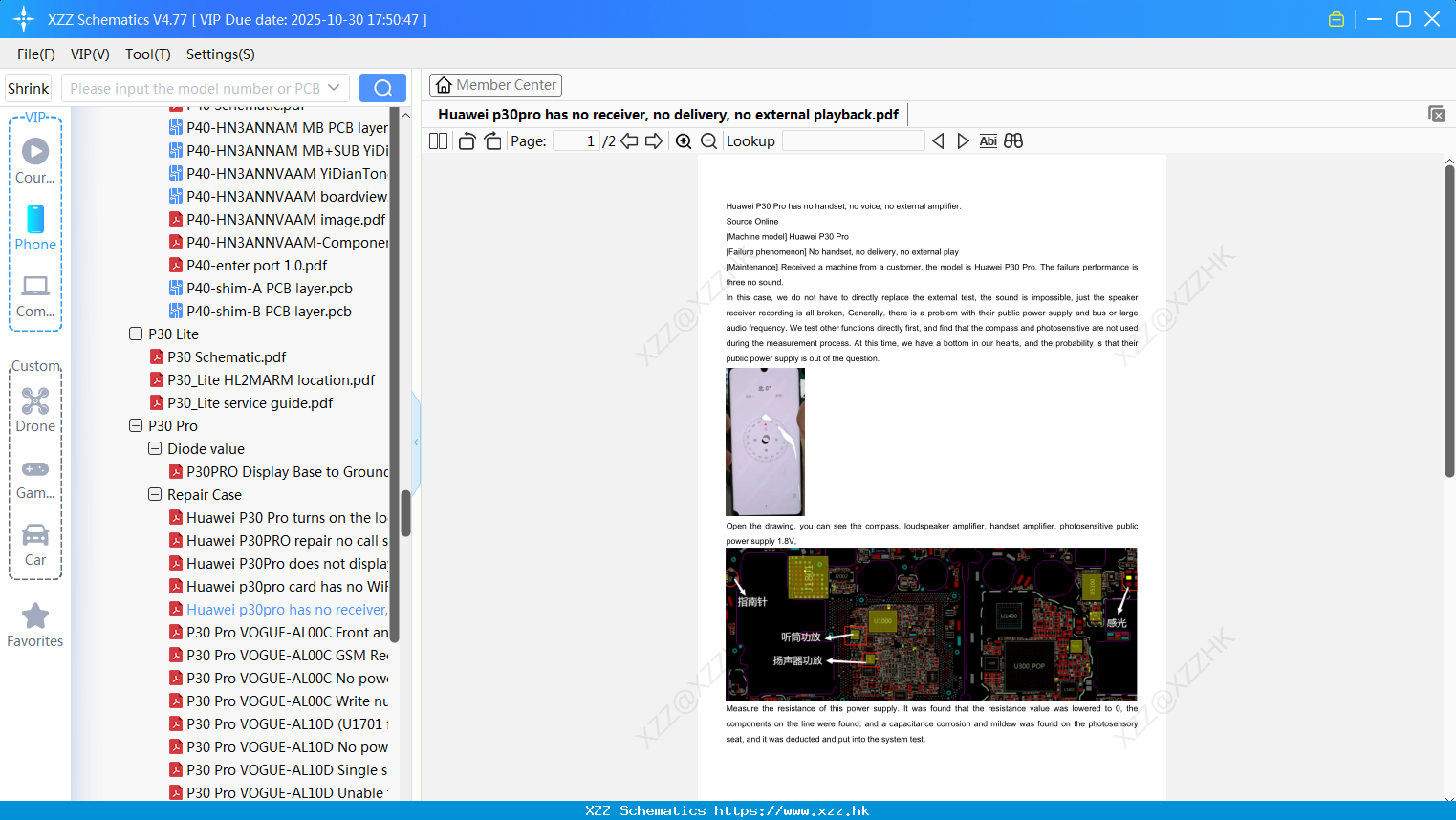Image resolution: width=1456 pixels, height=820 pixels.
Task: Open Huawei P30Pro does not display case
Action: (x=279, y=563)
